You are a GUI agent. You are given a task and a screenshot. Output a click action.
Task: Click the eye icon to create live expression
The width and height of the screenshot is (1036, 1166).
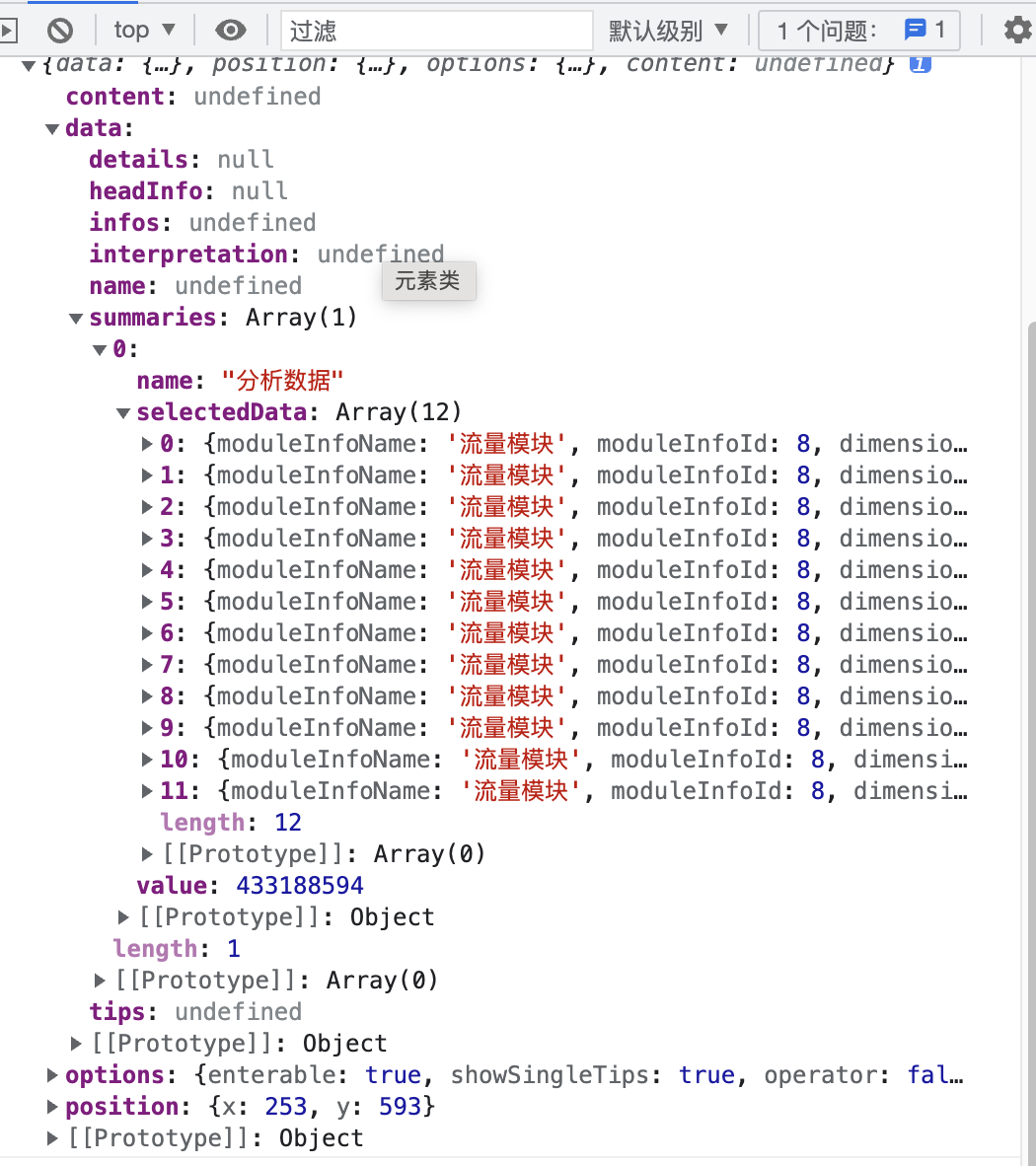coord(230,30)
